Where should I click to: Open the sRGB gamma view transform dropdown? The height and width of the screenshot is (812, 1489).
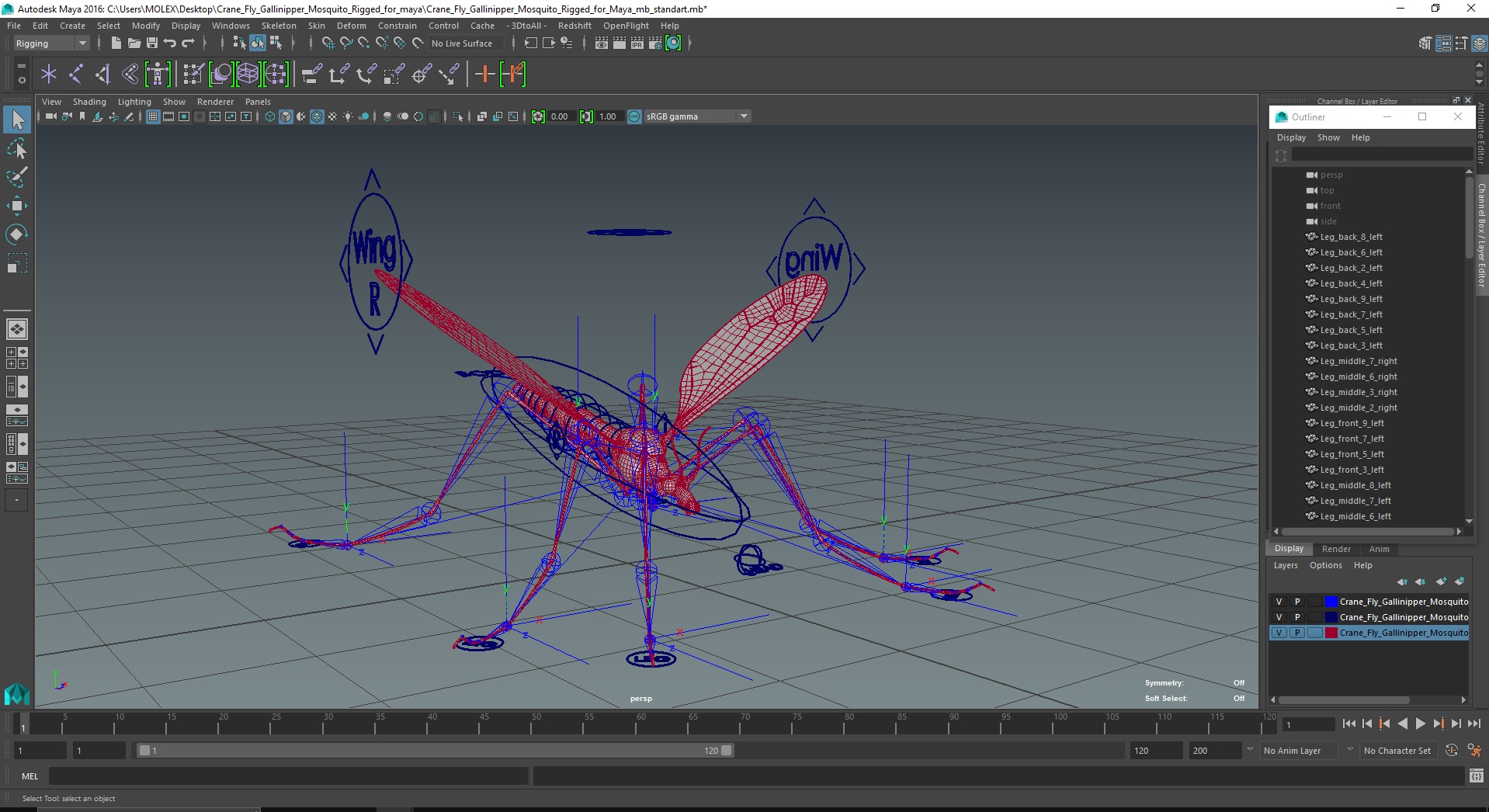tap(697, 116)
